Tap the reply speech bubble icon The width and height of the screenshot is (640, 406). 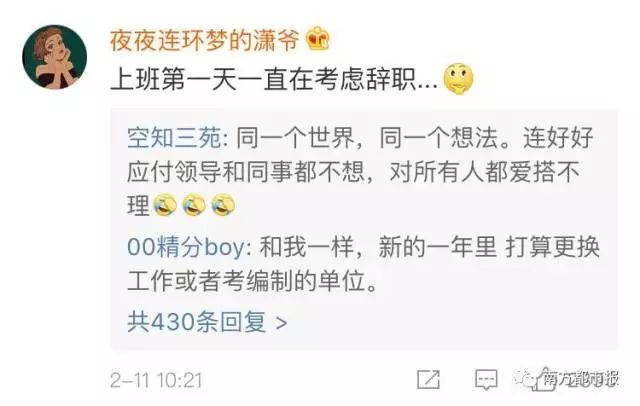pyautogui.click(x=486, y=379)
